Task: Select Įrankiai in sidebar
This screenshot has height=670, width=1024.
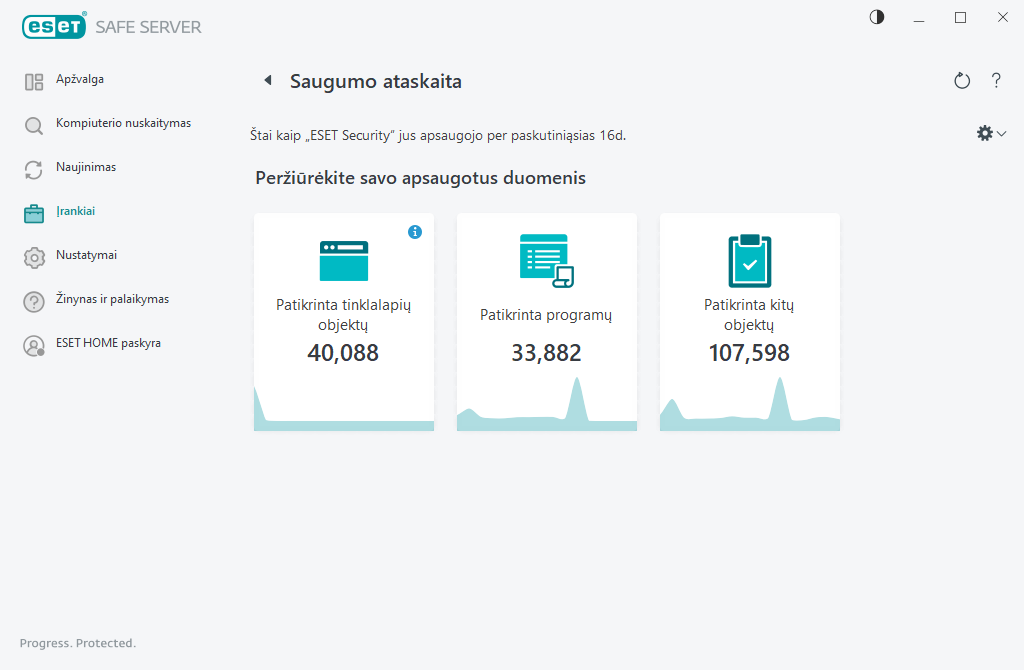Action: tap(76, 211)
